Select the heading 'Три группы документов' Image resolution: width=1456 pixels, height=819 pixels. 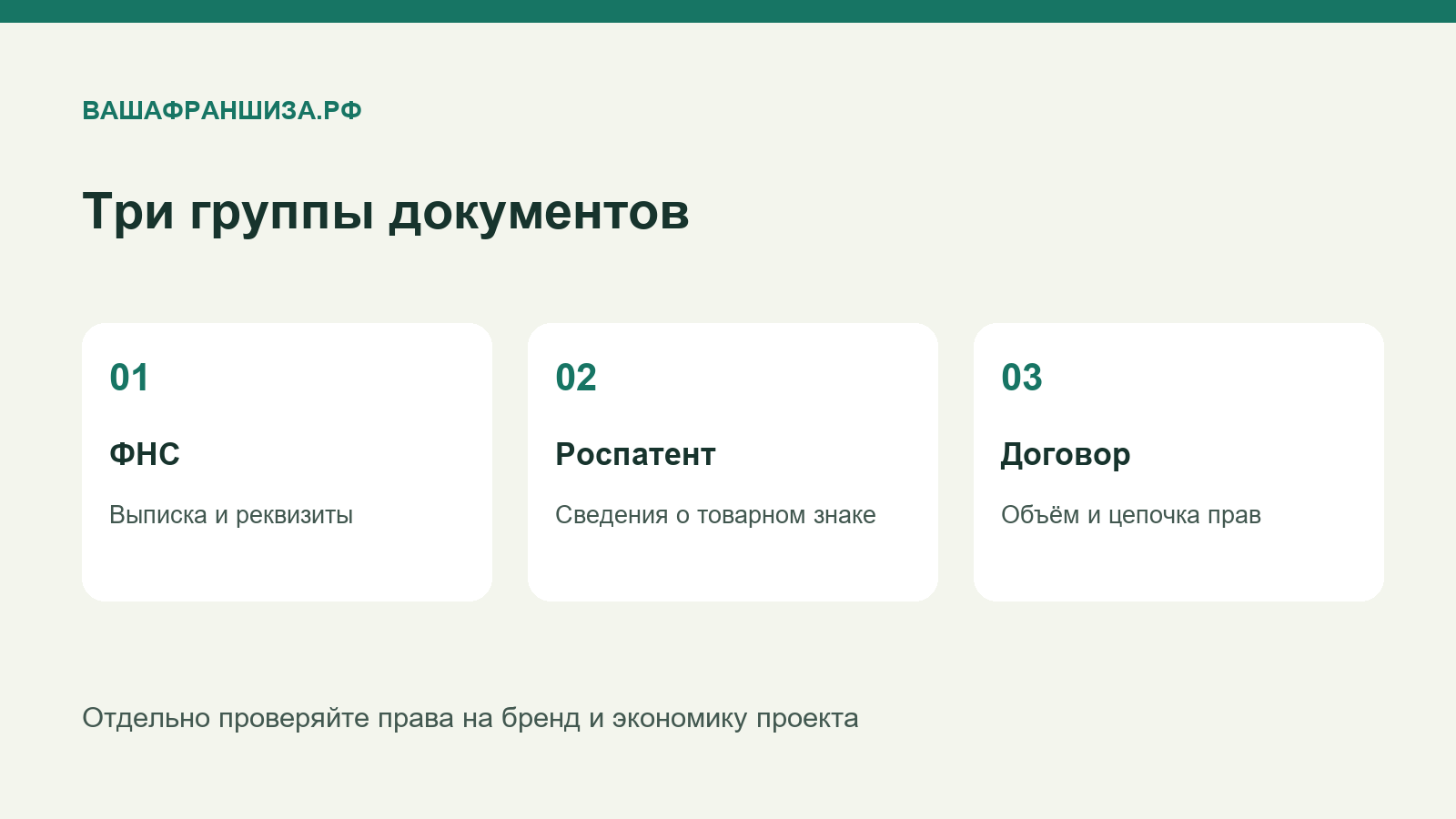(386, 213)
